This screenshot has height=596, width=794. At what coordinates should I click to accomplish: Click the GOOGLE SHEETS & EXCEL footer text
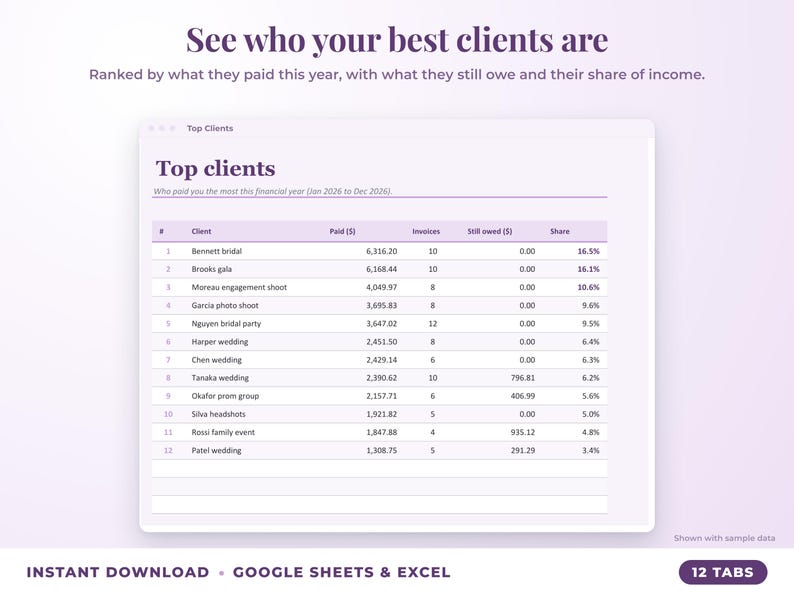pos(341,572)
